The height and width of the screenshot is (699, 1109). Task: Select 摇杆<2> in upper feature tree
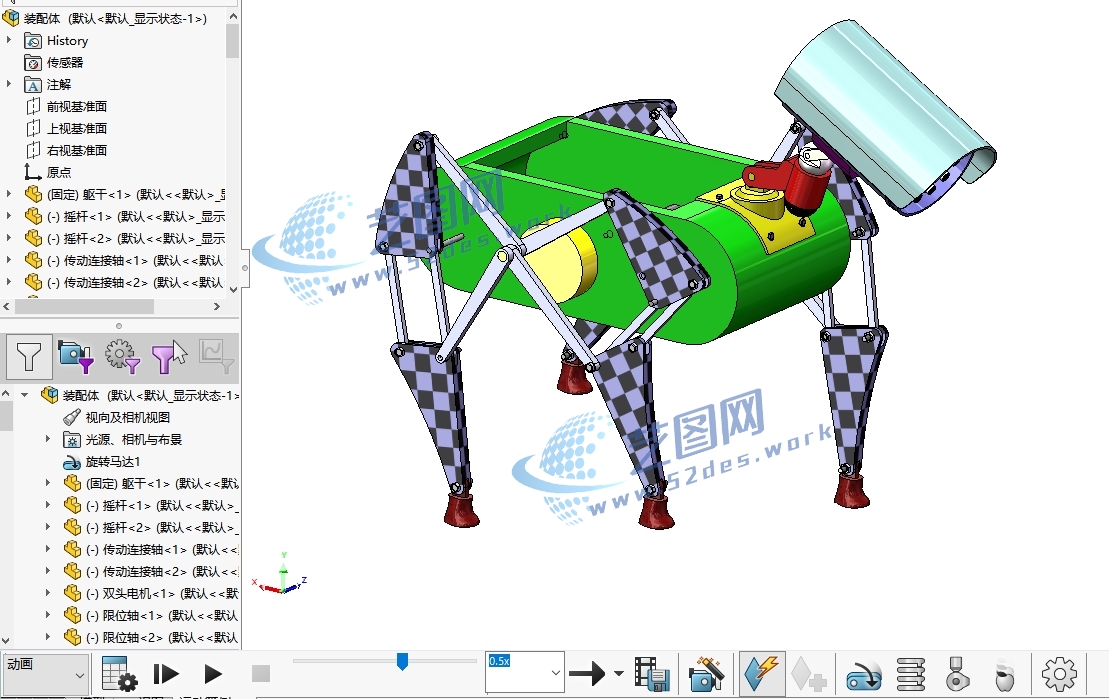coord(135,238)
